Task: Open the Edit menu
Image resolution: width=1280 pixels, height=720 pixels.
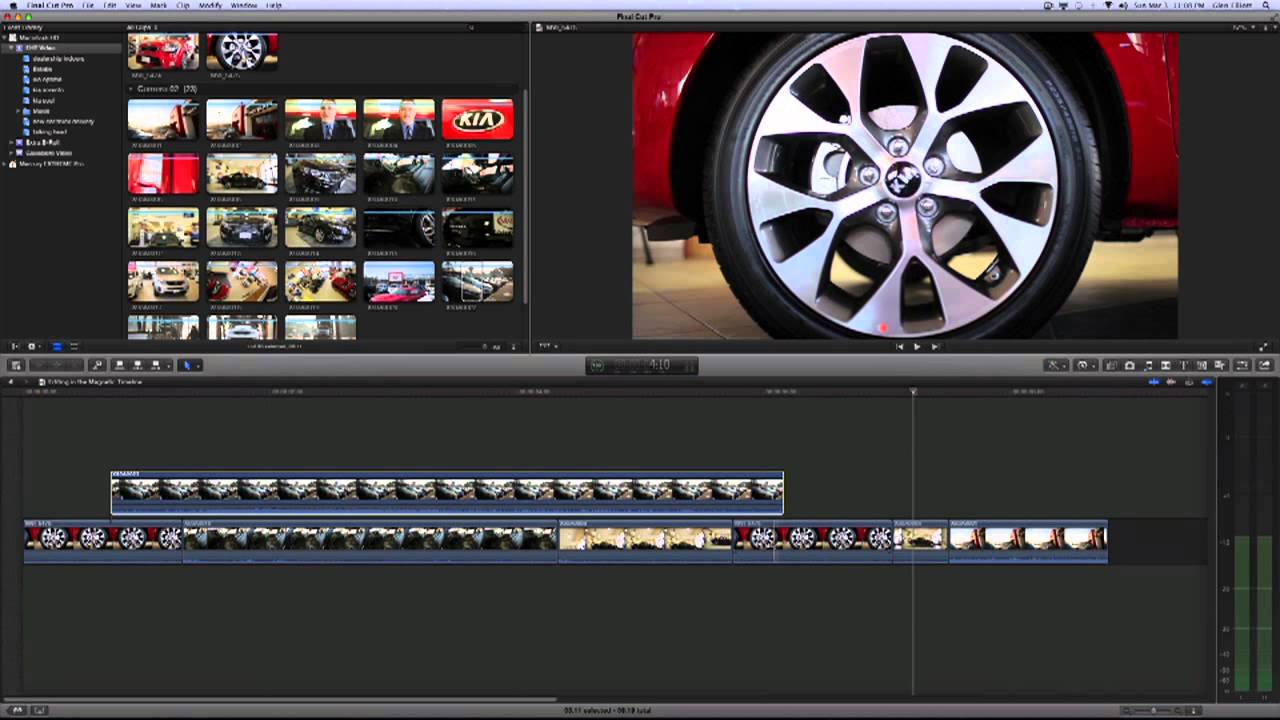Action: [x=110, y=5]
